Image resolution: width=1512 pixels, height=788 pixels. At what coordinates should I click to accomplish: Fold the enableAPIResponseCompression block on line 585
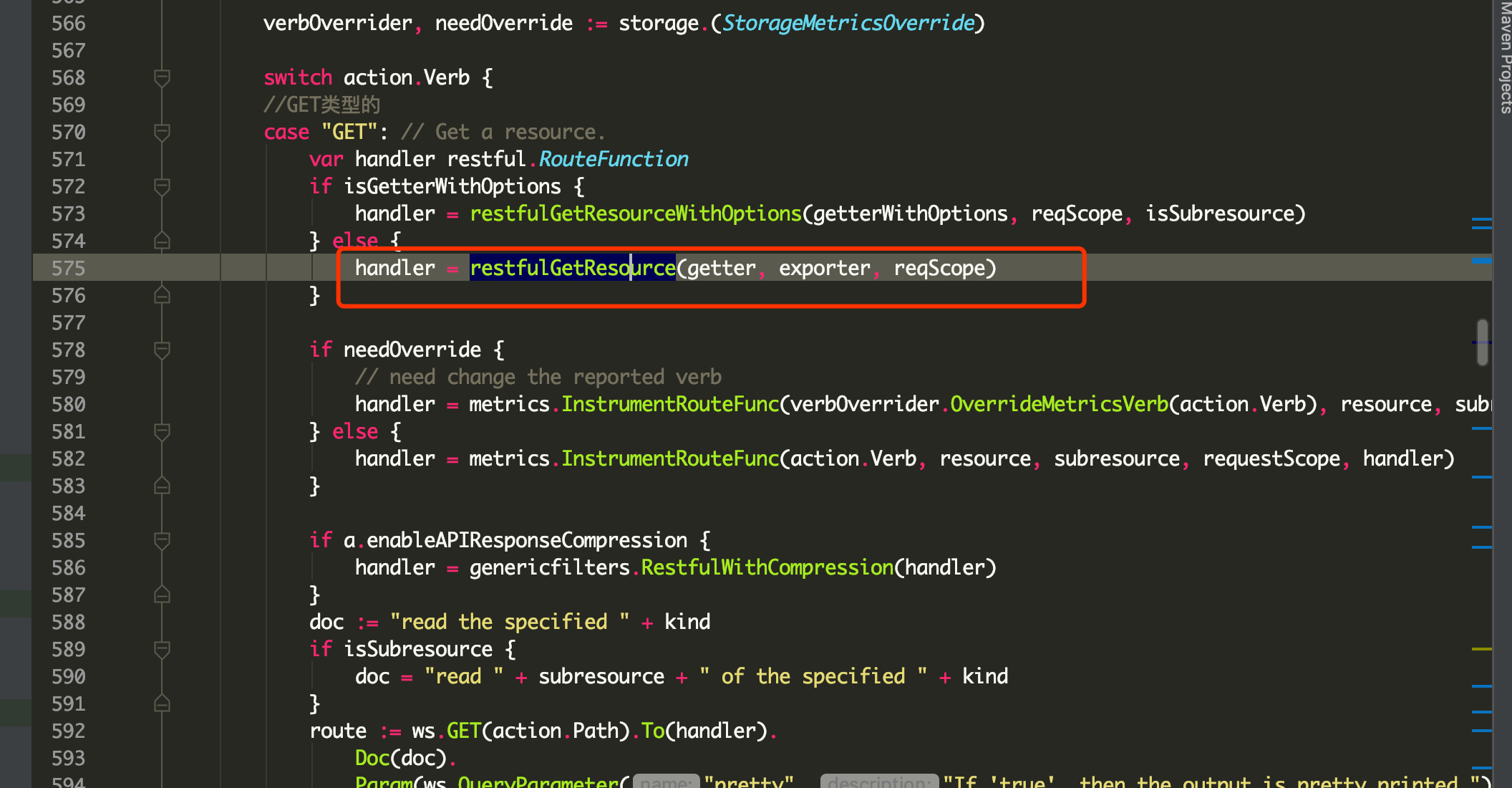pos(162,540)
